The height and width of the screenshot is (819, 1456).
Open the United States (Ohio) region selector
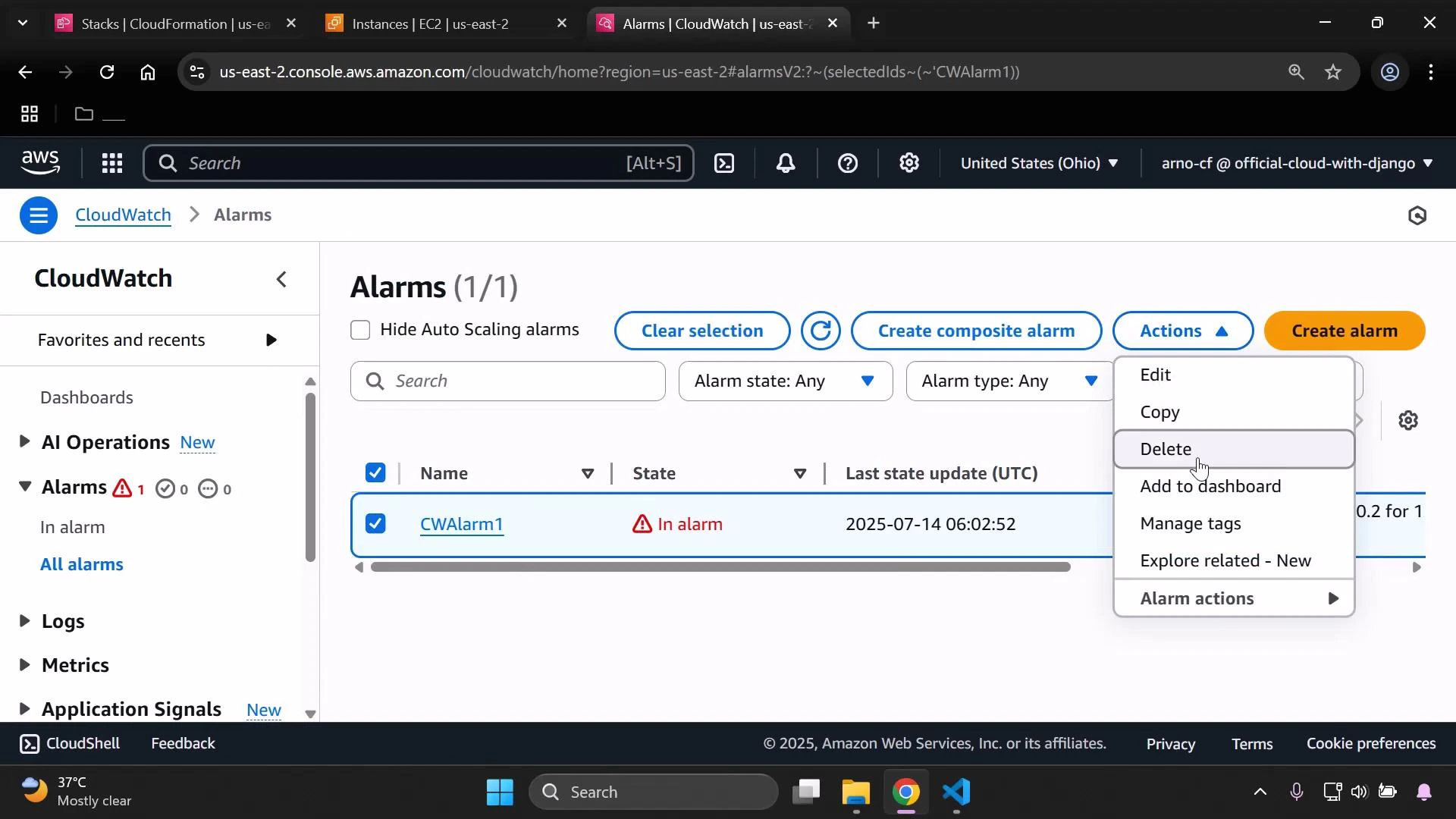click(x=1038, y=162)
